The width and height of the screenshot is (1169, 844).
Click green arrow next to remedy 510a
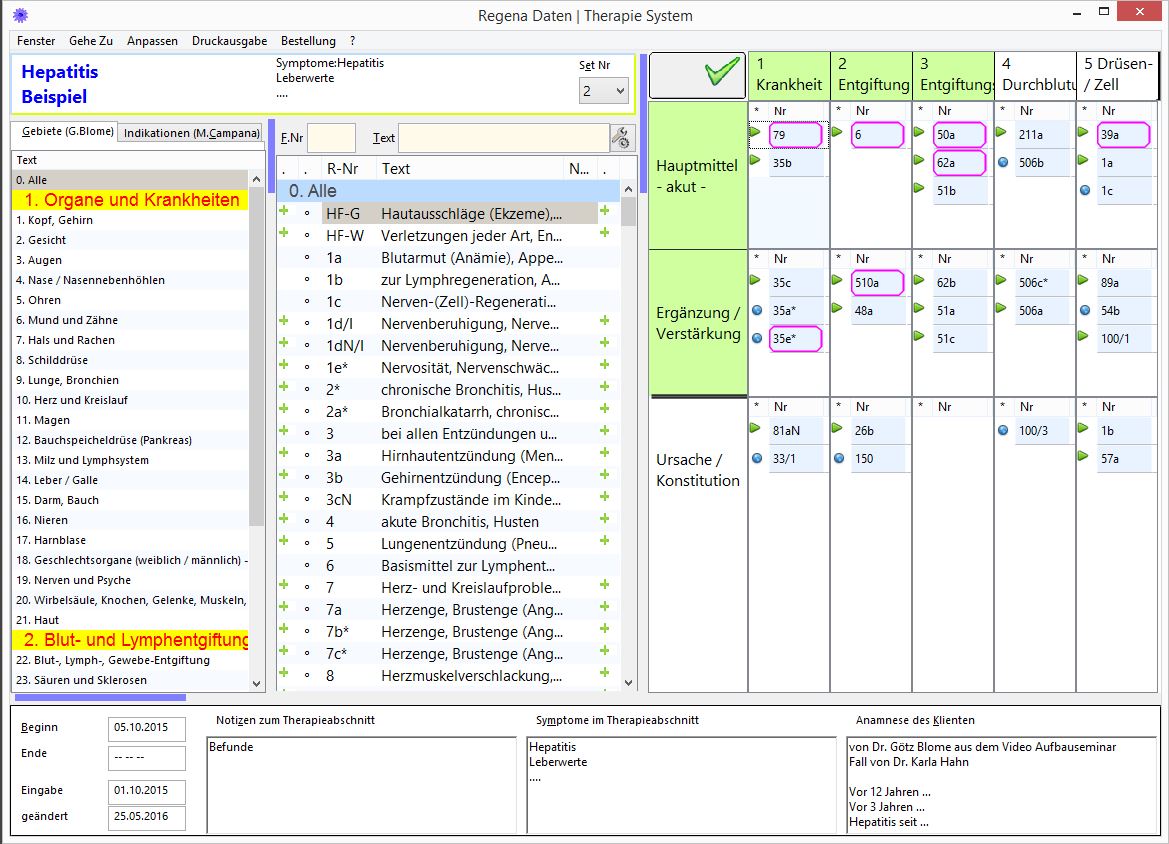click(x=838, y=281)
